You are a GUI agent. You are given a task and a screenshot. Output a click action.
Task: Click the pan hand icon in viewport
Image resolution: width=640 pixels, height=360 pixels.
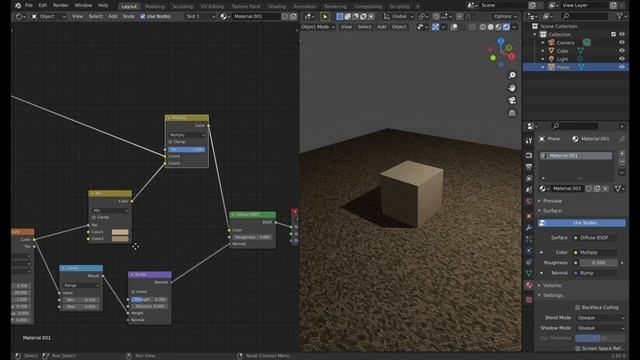coord(512,88)
